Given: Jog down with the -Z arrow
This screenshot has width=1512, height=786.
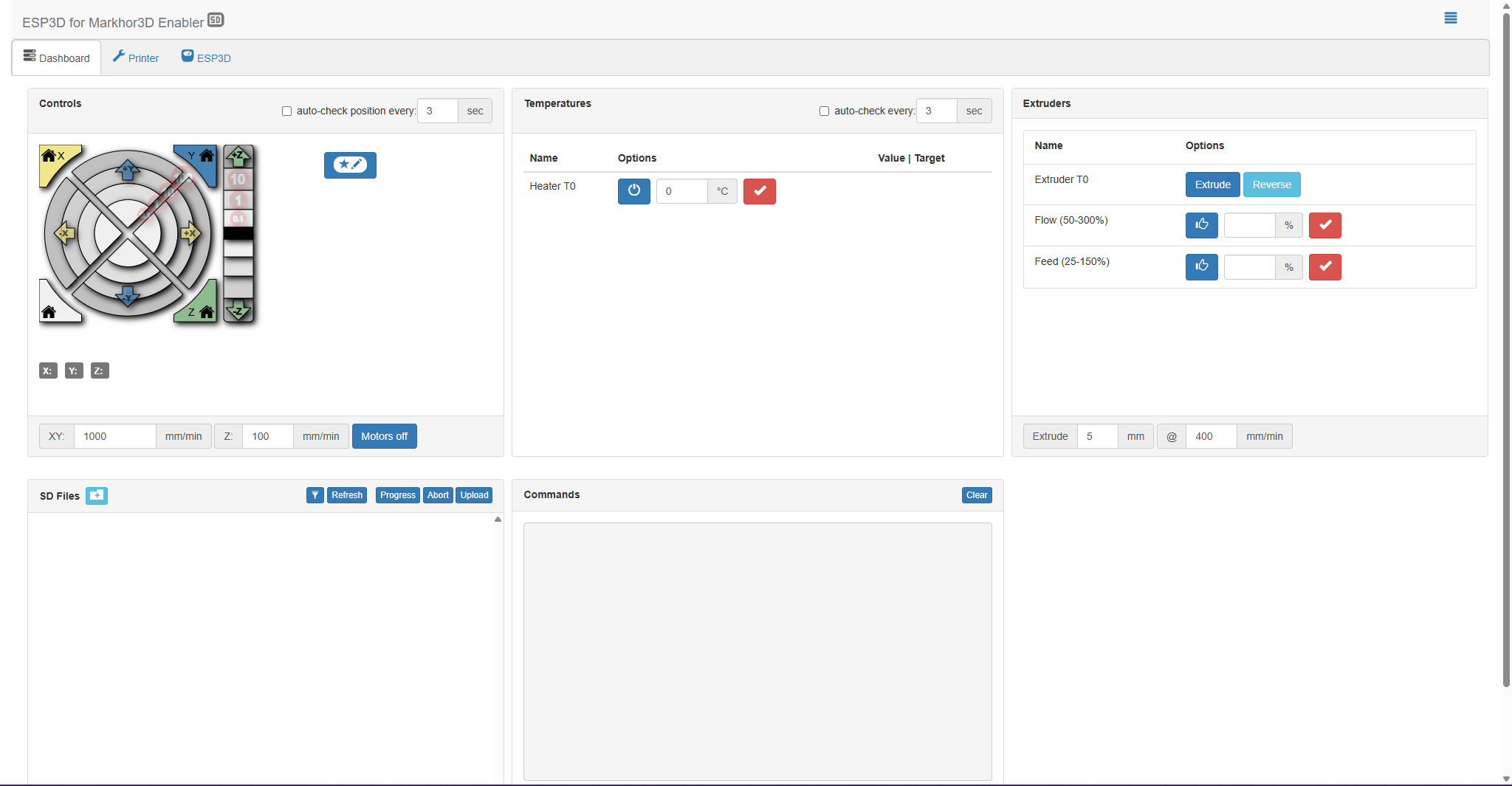Looking at the screenshot, I should click(x=238, y=311).
